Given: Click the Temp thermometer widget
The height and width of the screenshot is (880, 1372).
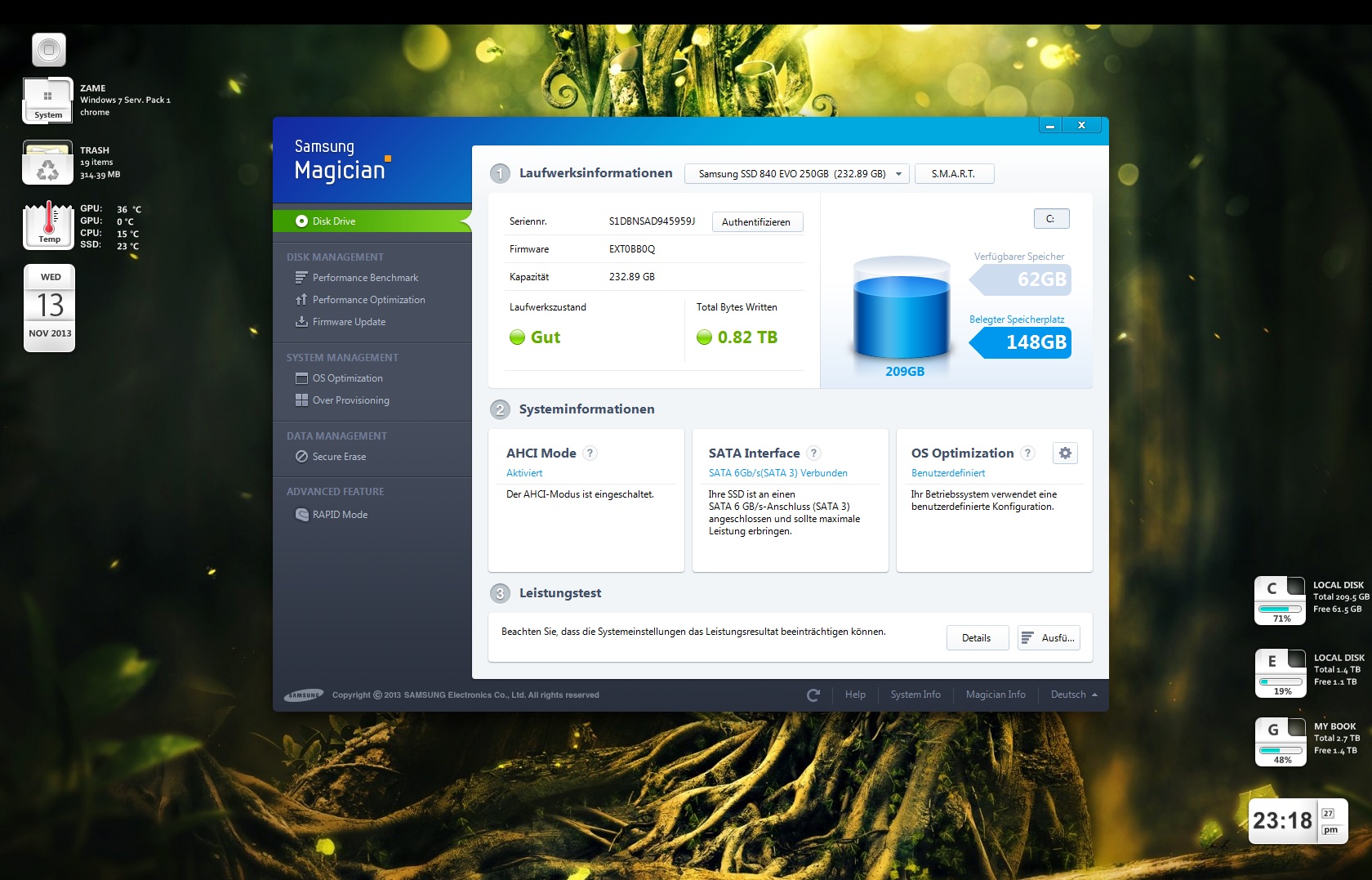Looking at the screenshot, I should click(x=49, y=225).
